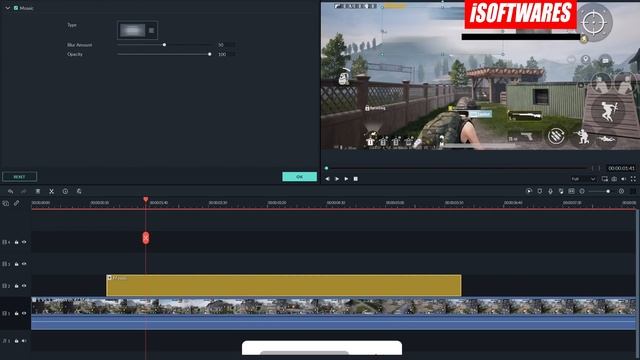Open the audio mixer icon
Viewport: 640px width, 360px height.
561,191
